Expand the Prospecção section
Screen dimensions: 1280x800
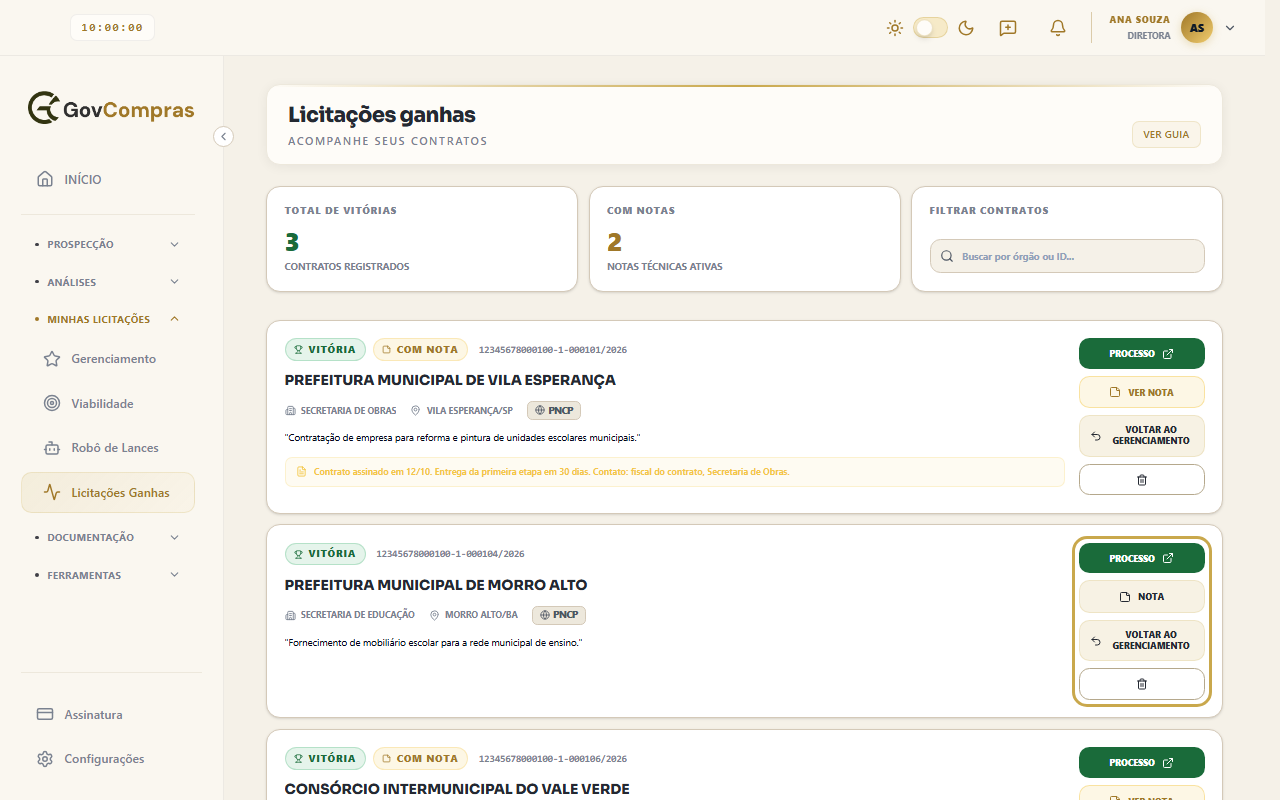click(x=108, y=244)
